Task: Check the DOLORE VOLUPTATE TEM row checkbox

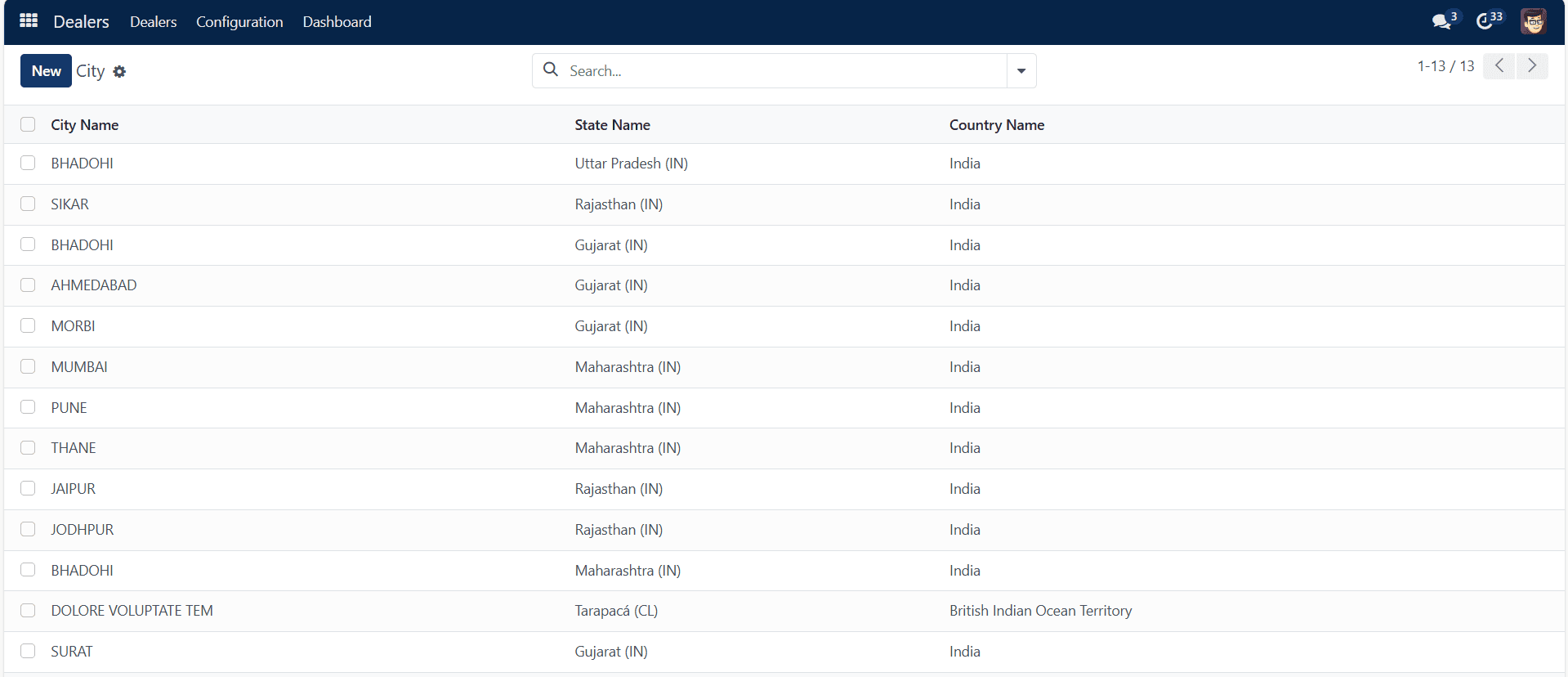Action: (x=28, y=610)
